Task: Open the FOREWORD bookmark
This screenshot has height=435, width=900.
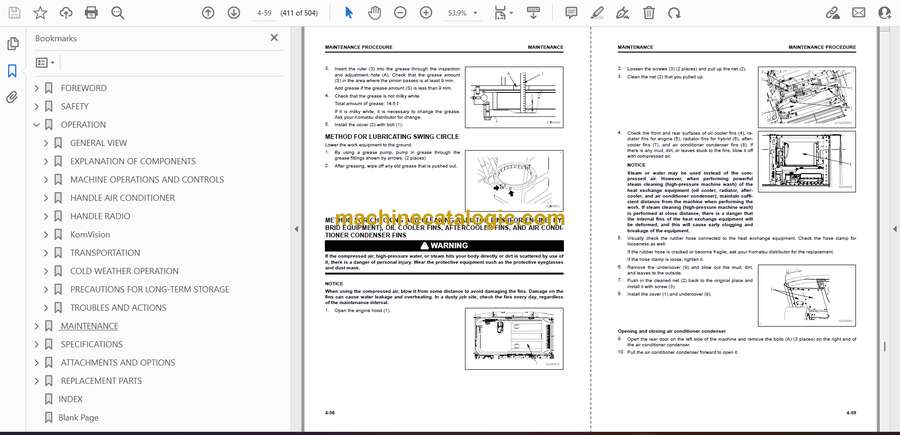Action: (x=84, y=88)
